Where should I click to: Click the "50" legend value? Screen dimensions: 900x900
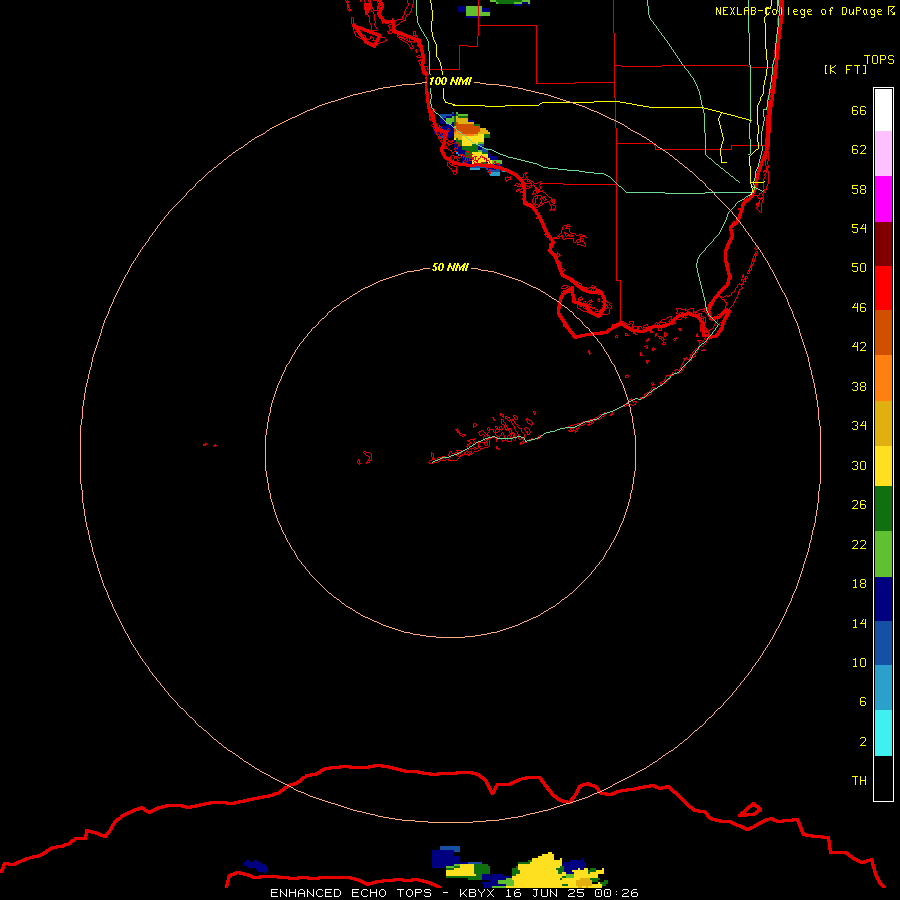pyautogui.click(x=859, y=268)
